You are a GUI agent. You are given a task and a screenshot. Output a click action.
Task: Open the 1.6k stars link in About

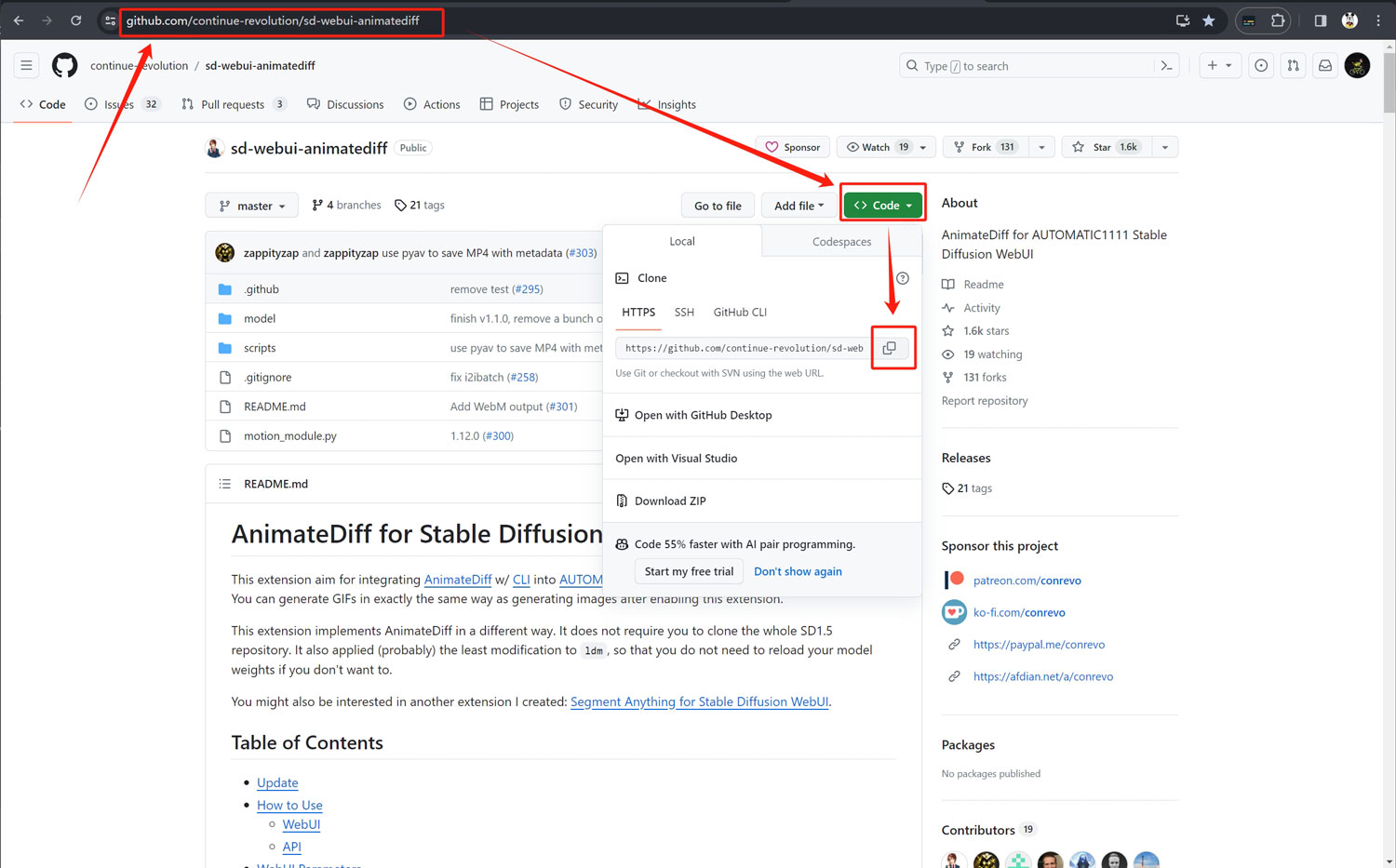986,331
